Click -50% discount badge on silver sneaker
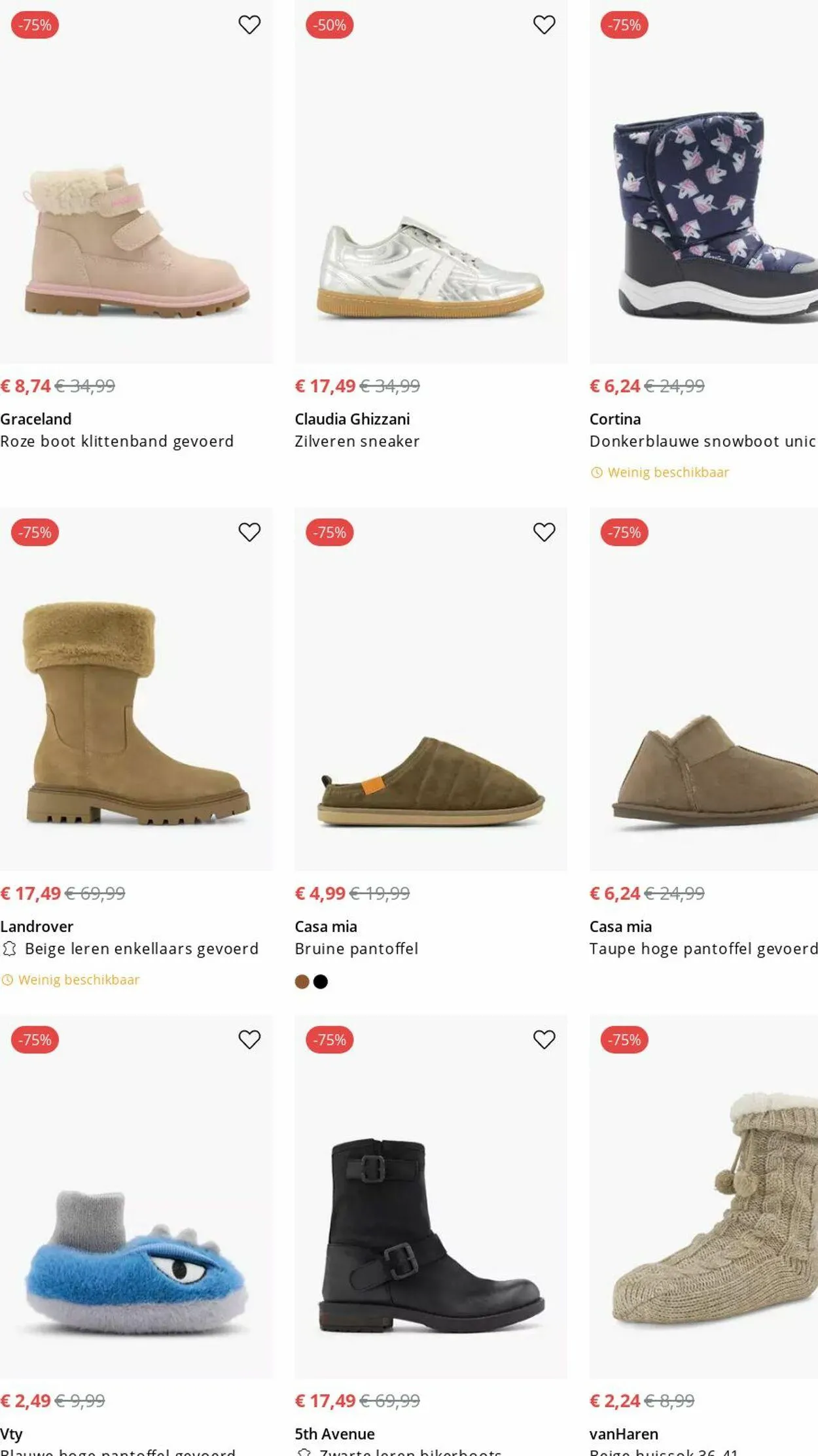 pos(329,25)
